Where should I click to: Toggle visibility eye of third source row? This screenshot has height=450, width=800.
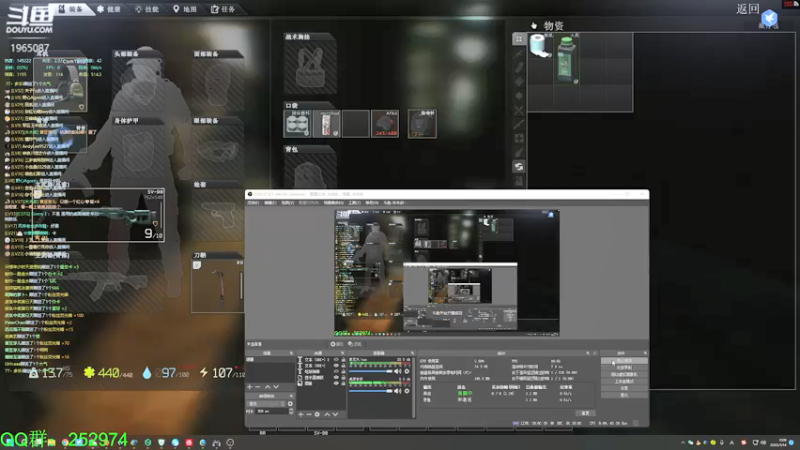[x=336, y=371]
